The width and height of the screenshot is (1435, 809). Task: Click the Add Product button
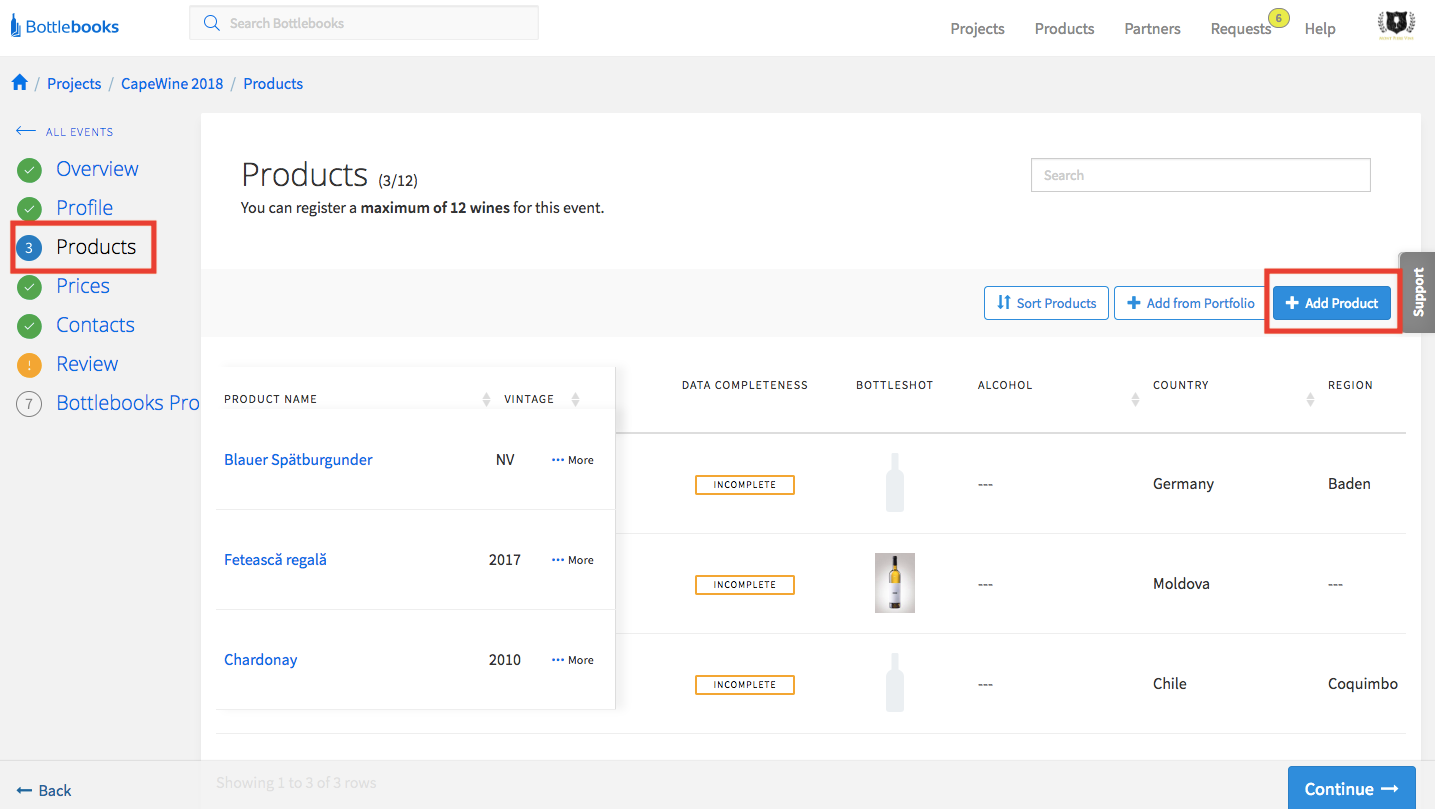click(1332, 303)
